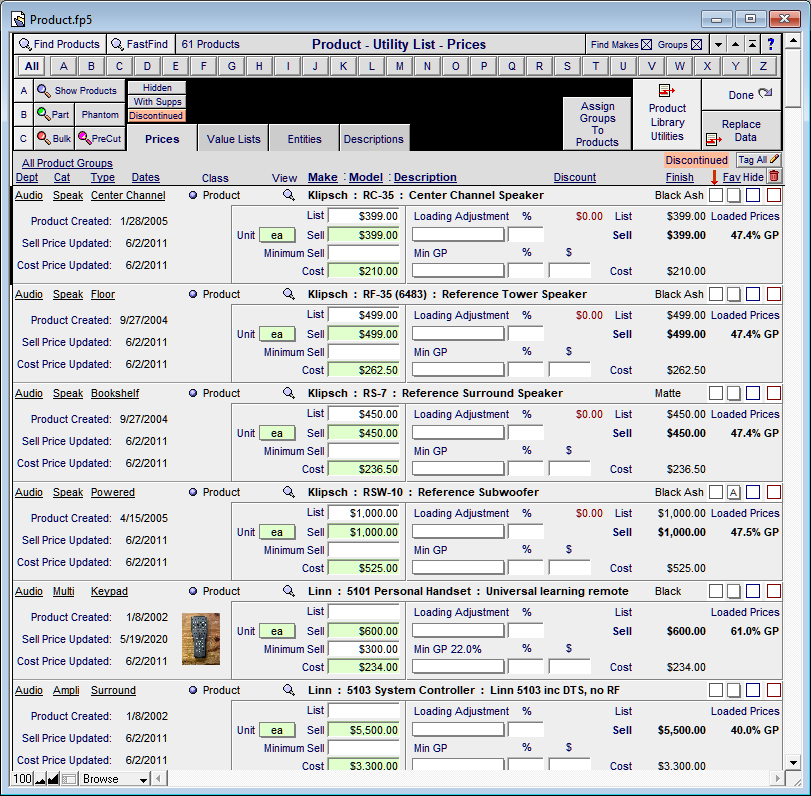View Linn 5101 Personal Handset magnifier
Image resolution: width=811 pixels, height=796 pixels.
(x=289, y=591)
